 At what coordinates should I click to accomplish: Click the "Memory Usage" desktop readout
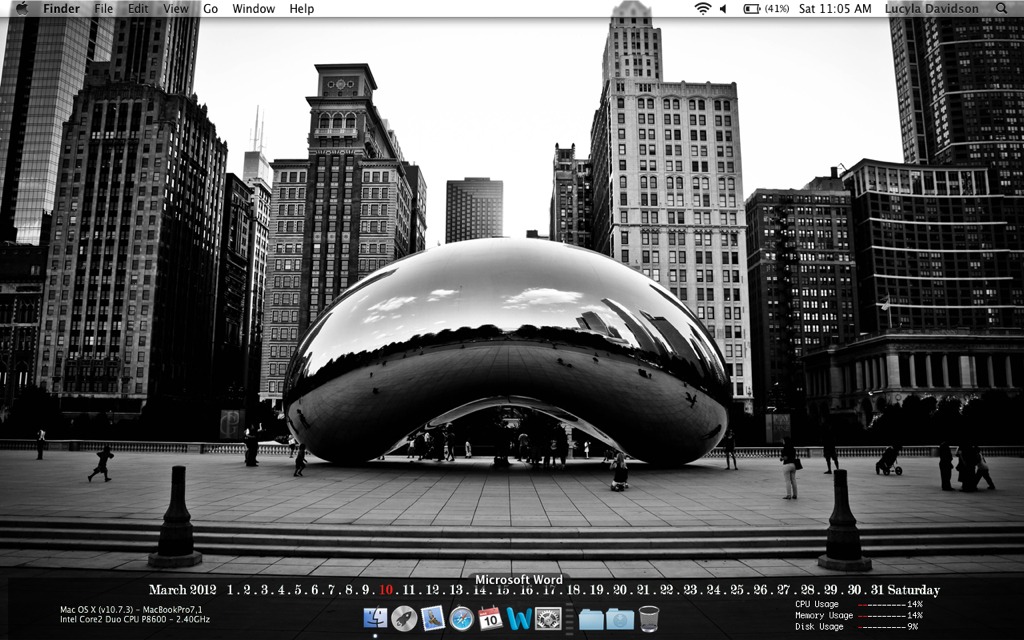click(x=858, y=615)
